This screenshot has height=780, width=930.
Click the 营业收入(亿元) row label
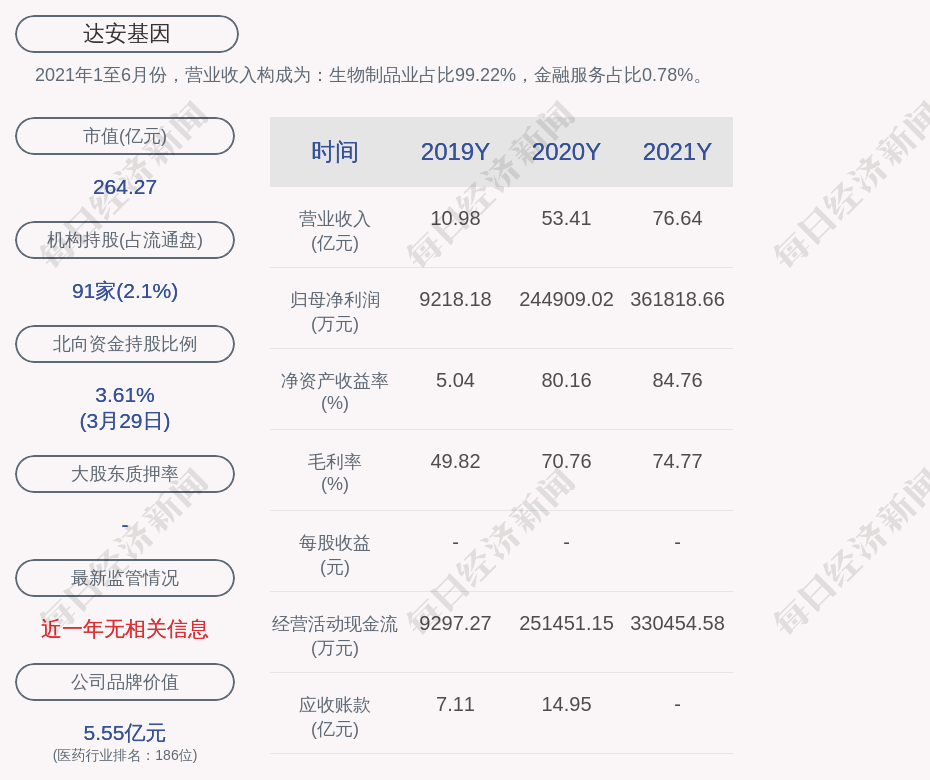335,230
